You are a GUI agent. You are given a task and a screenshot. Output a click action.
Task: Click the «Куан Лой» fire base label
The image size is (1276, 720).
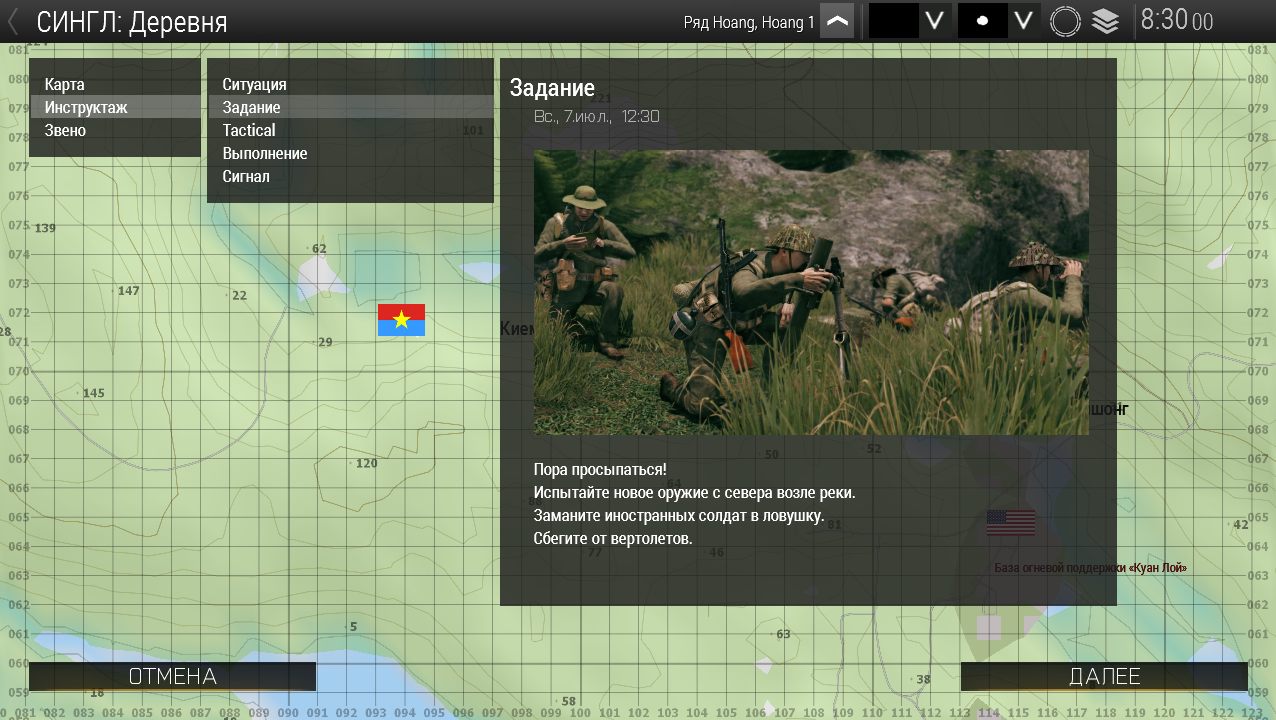pos(1091,568)
